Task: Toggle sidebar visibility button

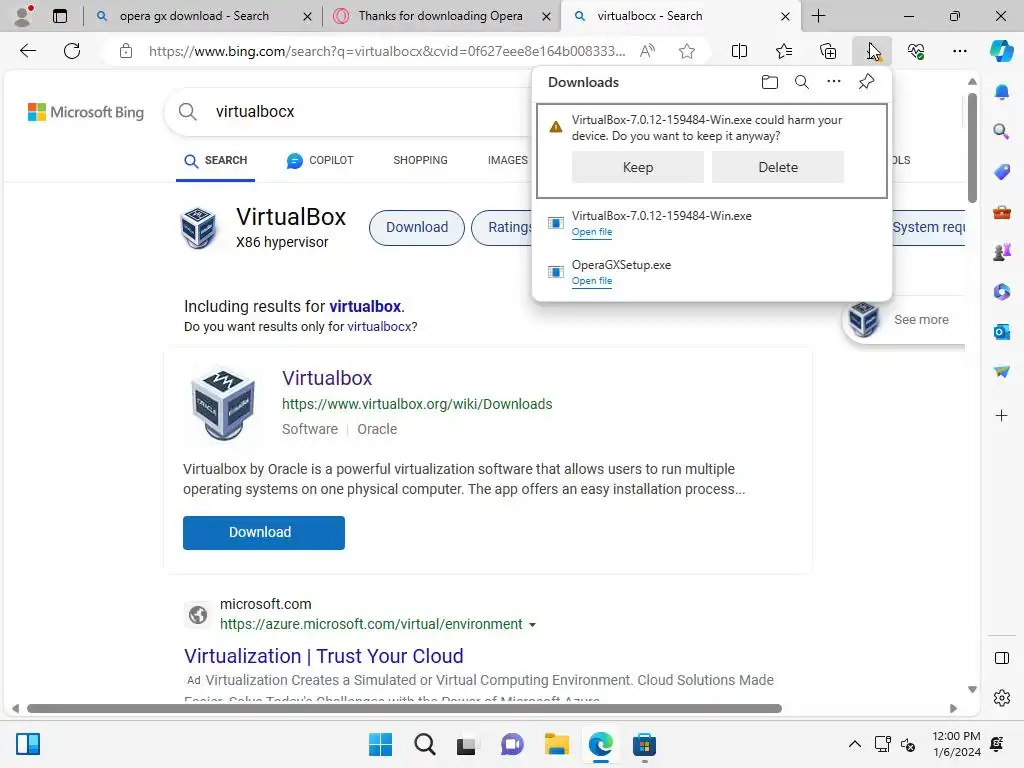Action: click(1002, 658)
